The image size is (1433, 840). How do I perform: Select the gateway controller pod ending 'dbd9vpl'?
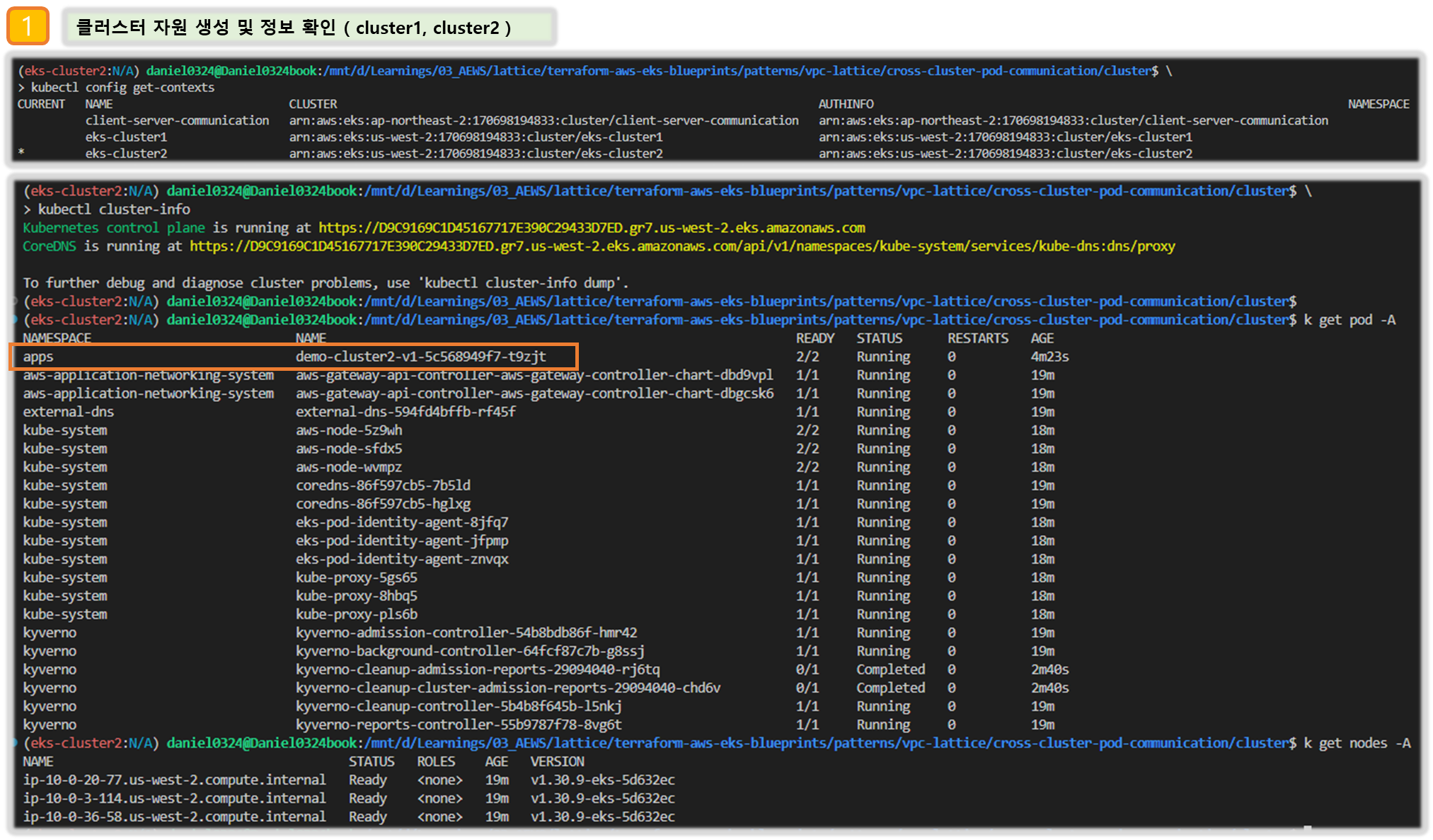click(534, 375)
